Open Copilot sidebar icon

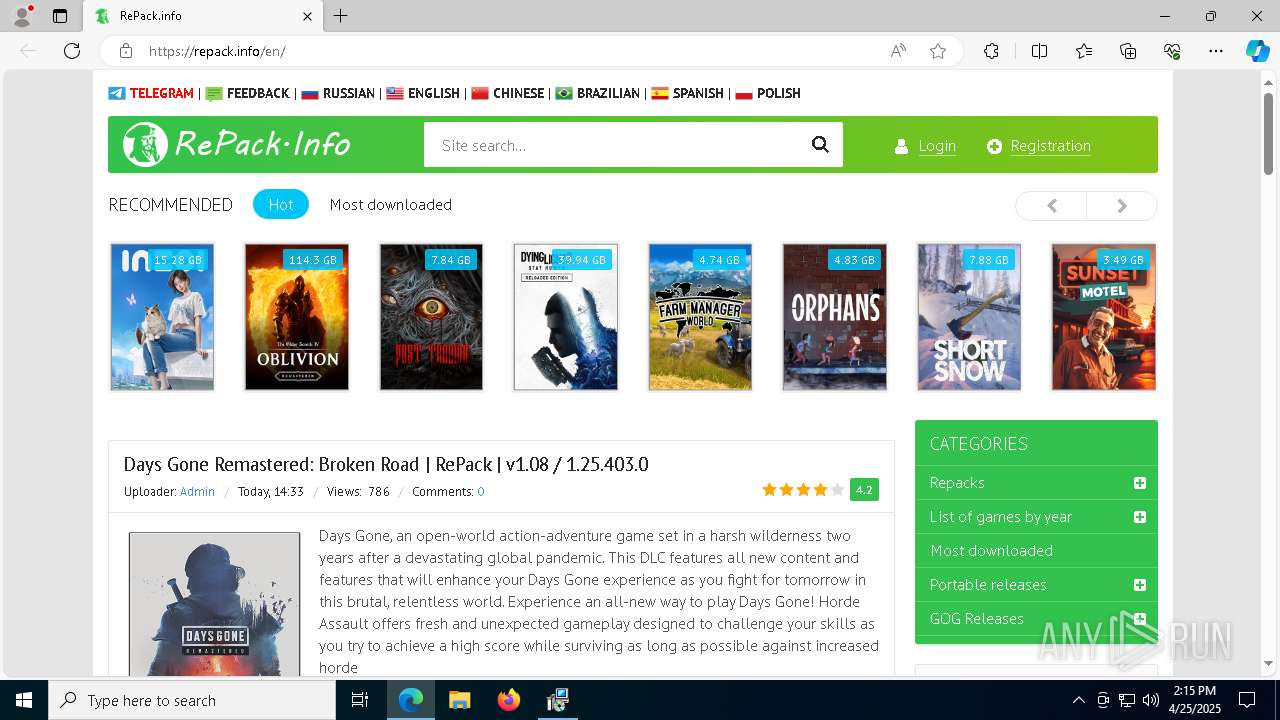coord(1257,51)
